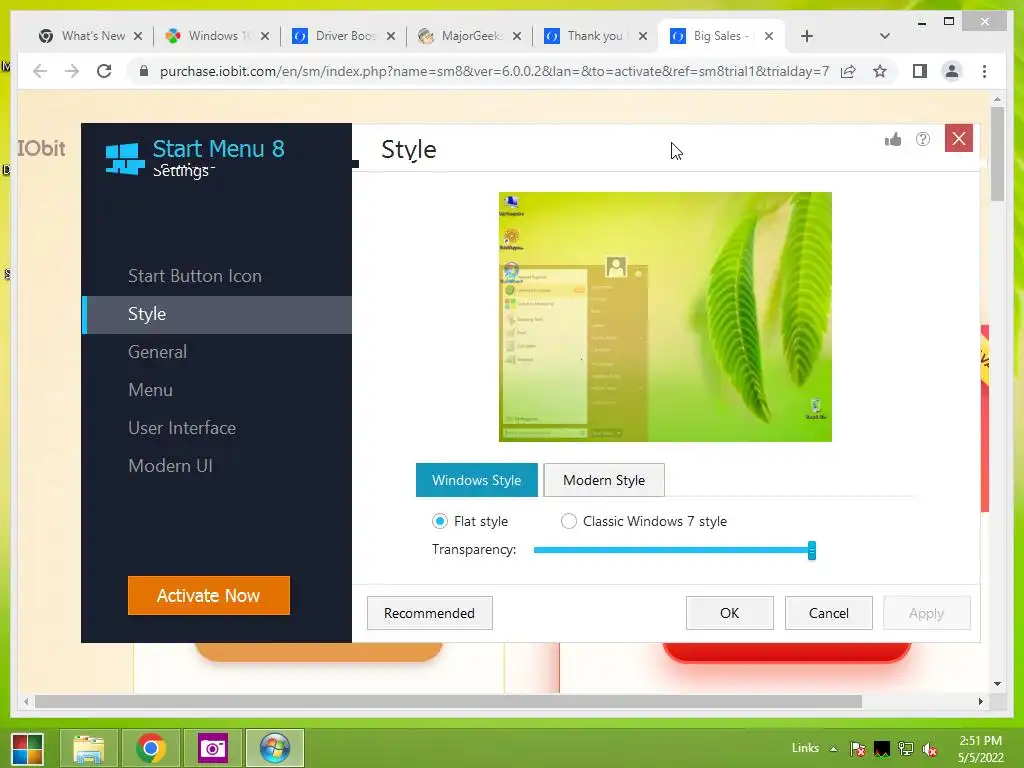Open the Chrome profile avatar icon
Screen dimensions: 1024x768
coord(952,71)
